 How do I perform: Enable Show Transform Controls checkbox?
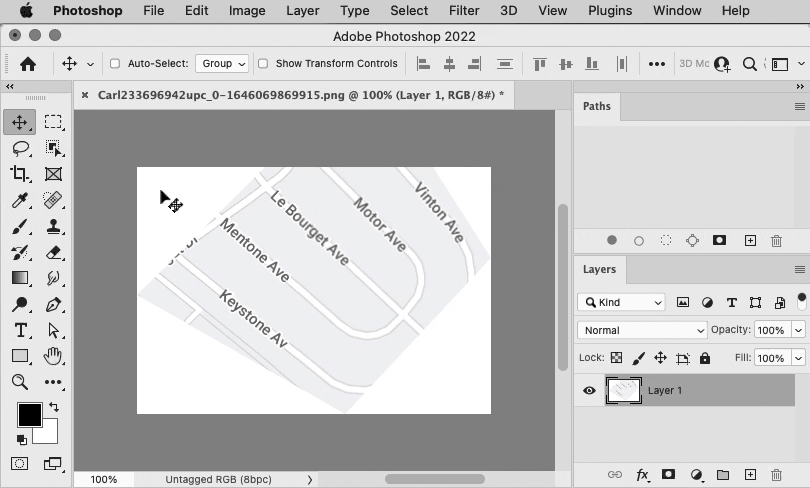tap(263, 64)
